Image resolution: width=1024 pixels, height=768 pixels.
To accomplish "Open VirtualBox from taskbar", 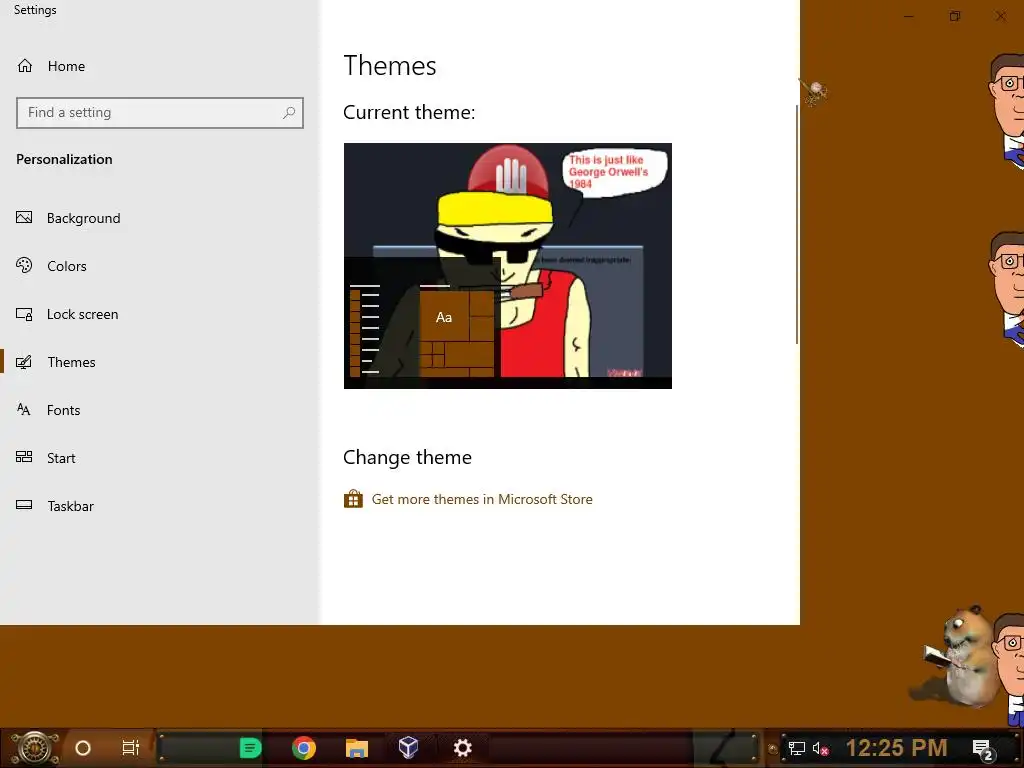I will [x=409, y=748].
